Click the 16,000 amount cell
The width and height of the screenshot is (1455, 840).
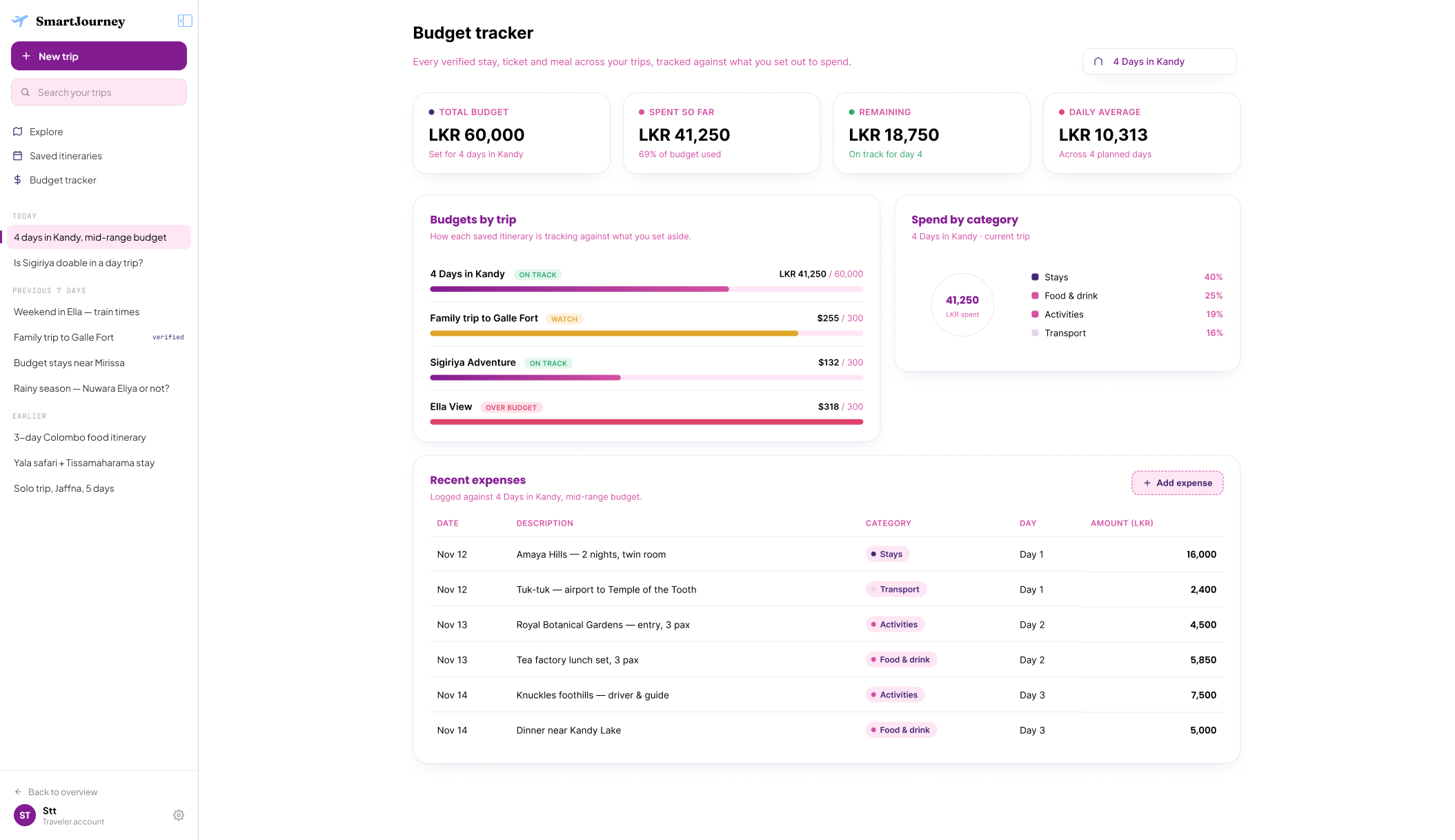click(x=1201, y=554)
